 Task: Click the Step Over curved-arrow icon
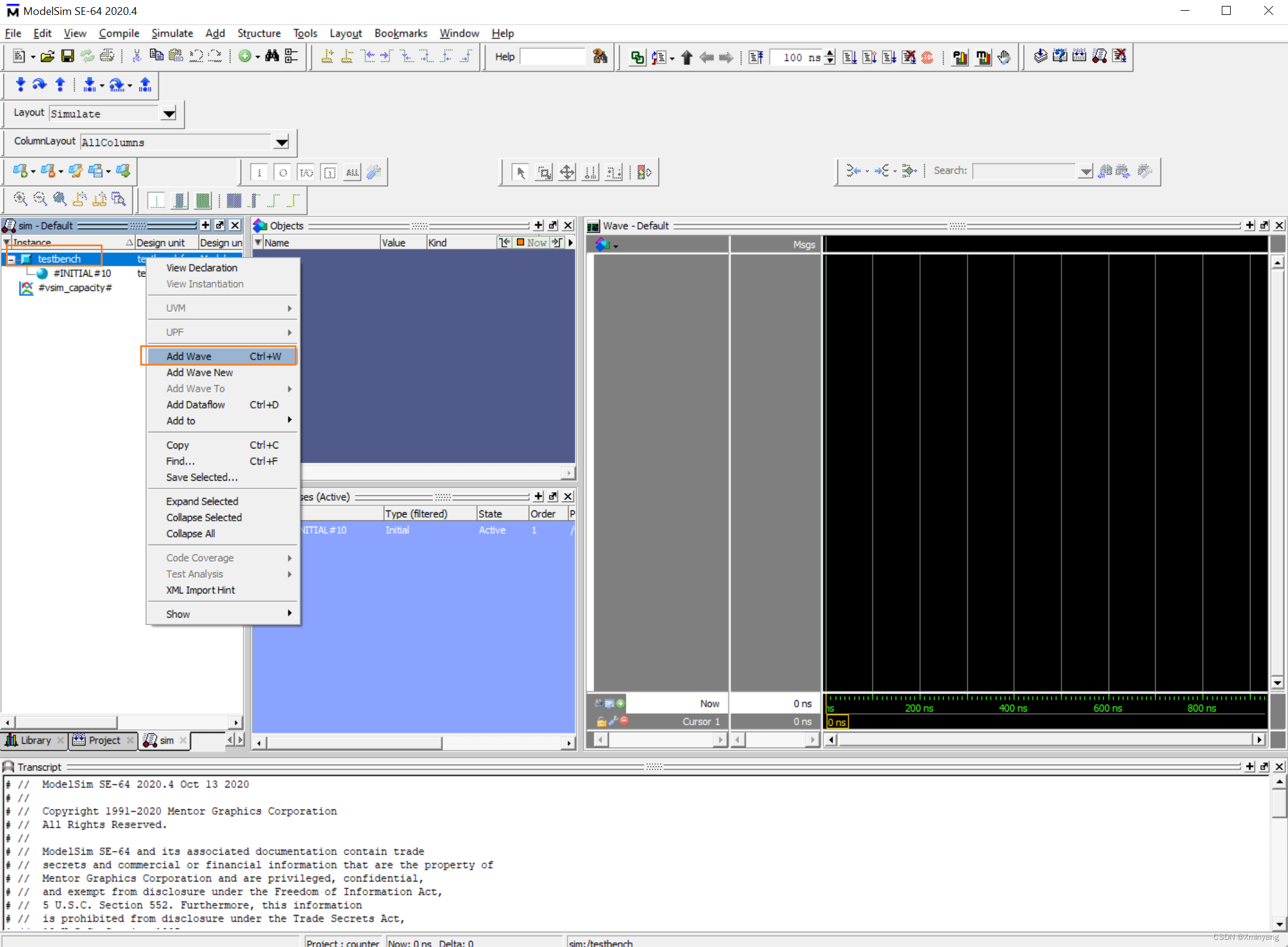point(39,85)
